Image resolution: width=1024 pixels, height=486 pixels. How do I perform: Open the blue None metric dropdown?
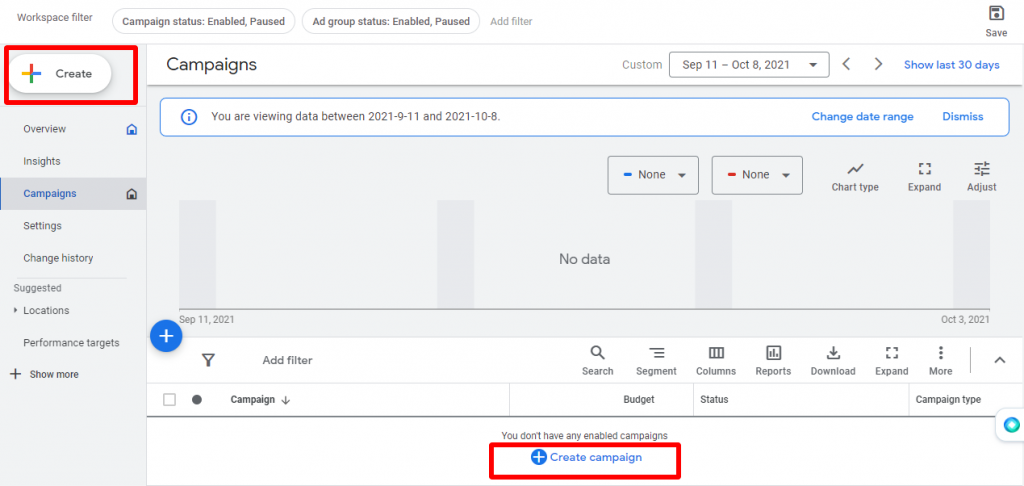click(x=653, y=174)
